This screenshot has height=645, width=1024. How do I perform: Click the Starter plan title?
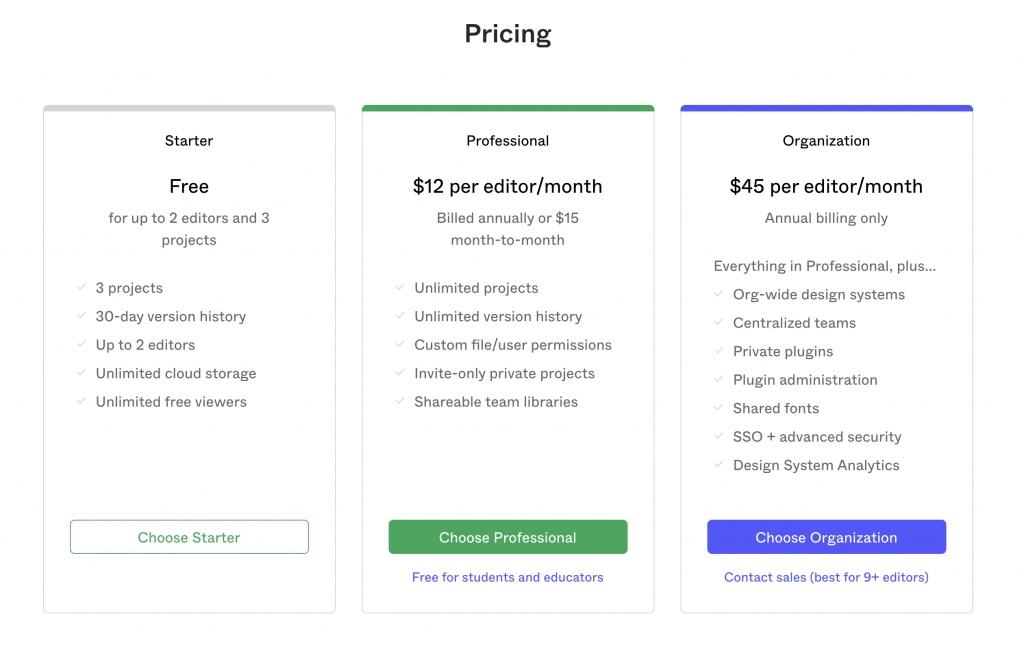[189, 140]
